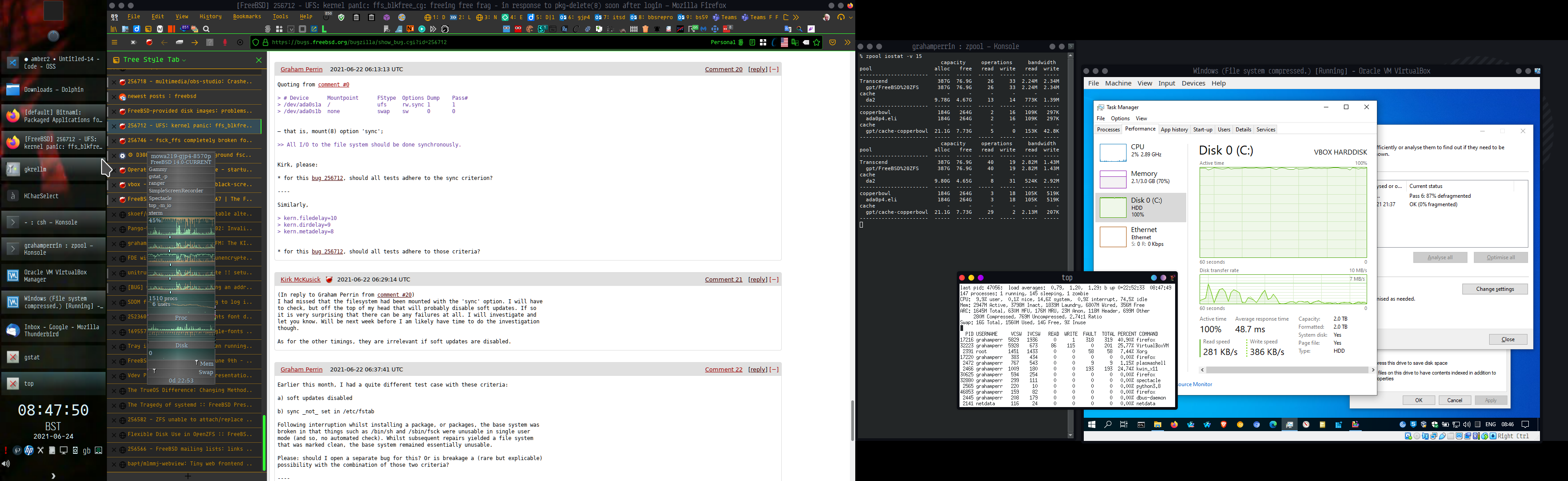Open the Library icon on Firefox toolbar
1568x481 pixels.
click(114, 29)
